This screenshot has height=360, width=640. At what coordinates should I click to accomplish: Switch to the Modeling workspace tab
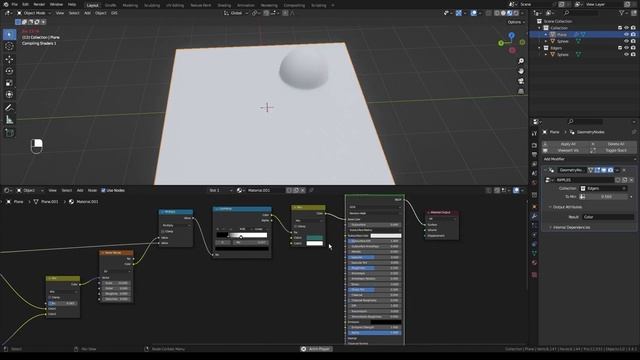coord(130,5)
